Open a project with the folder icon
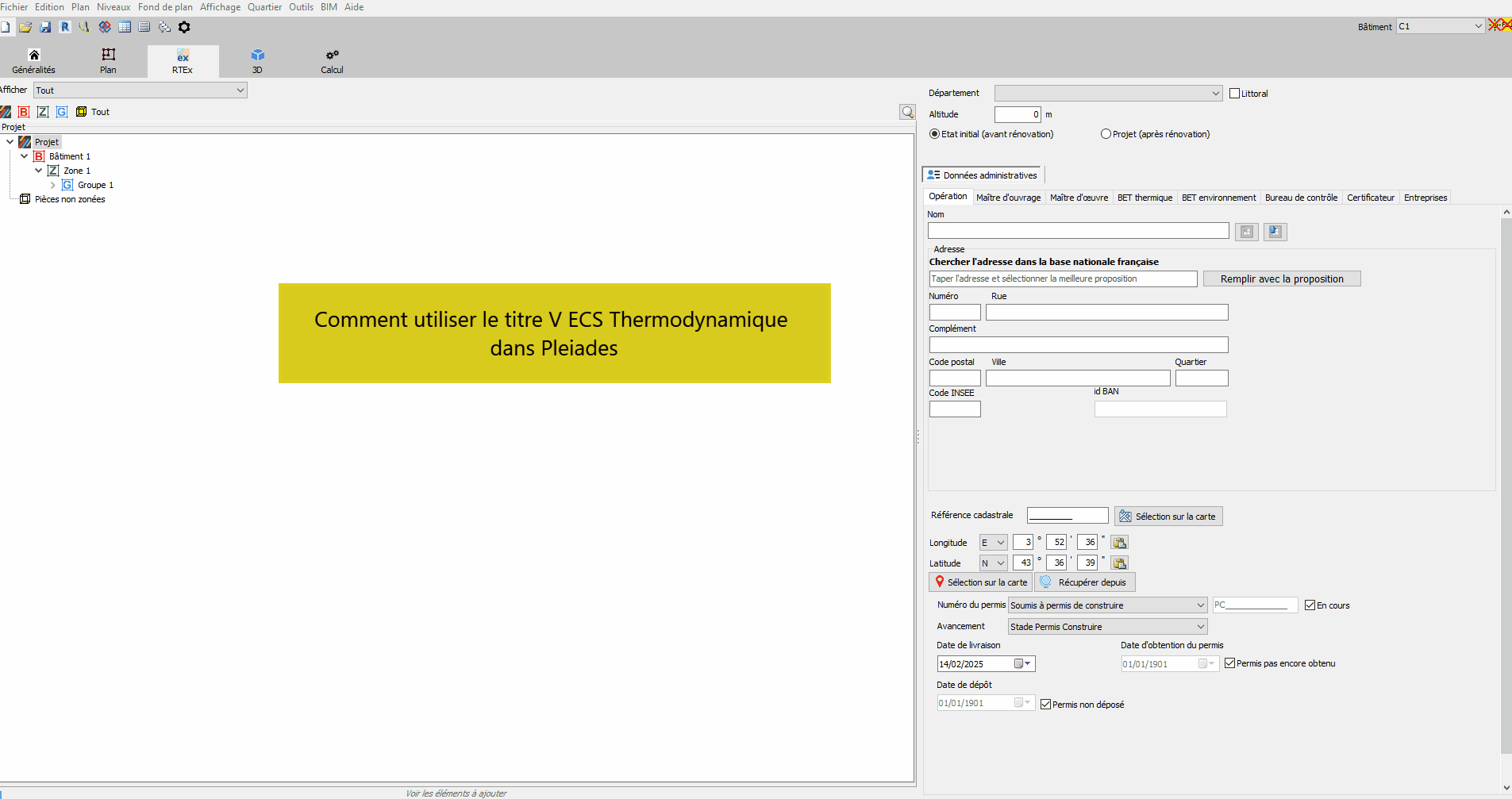Image resolution: width=1512 pixels, height=799 pixels. [25, 27]
